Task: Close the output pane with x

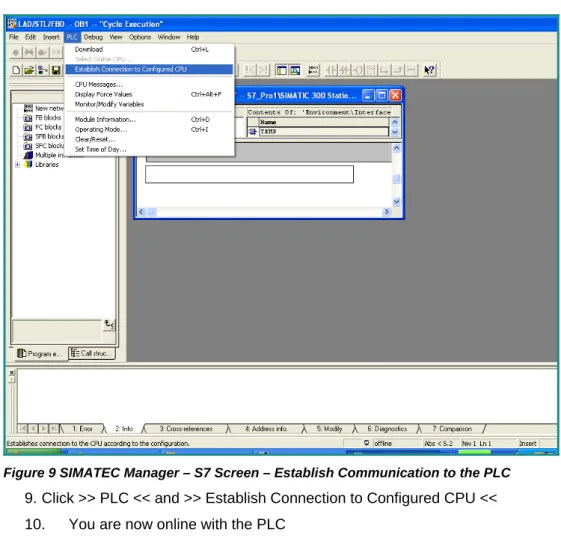Action: (x=12, y=372)
